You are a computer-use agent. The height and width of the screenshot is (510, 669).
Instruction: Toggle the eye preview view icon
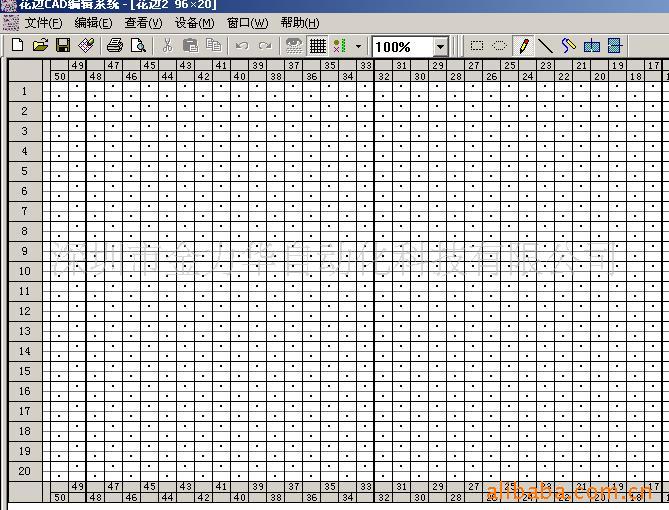(294, 46)
